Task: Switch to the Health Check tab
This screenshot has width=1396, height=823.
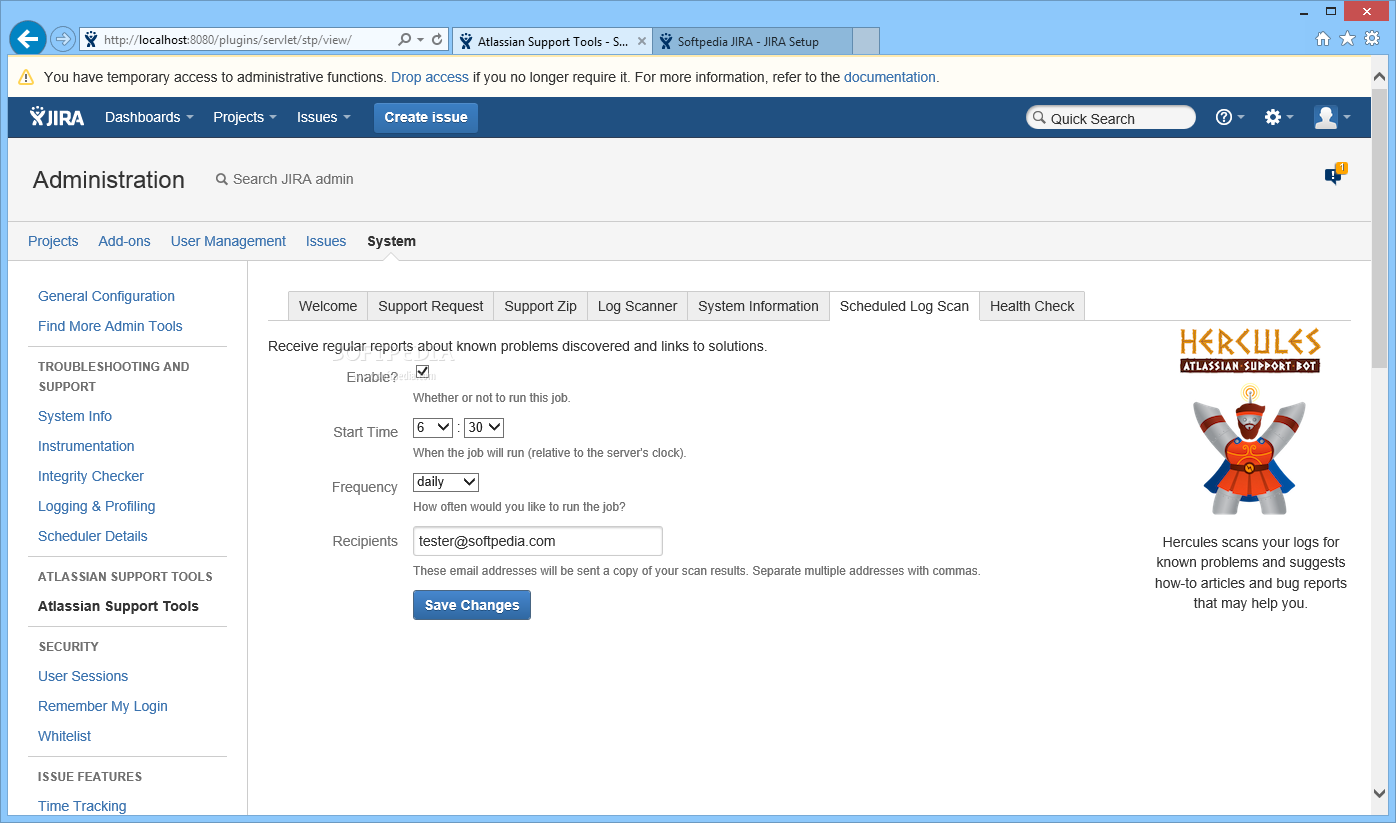Action: [x=1032, y=306]
